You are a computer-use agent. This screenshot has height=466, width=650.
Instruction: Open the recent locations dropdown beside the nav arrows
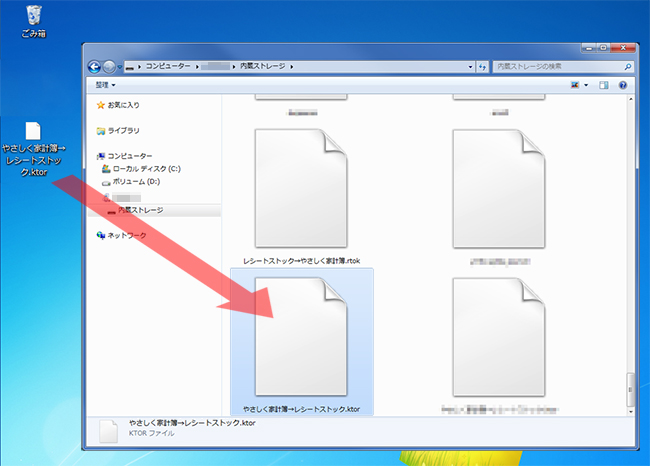(120, 66)
